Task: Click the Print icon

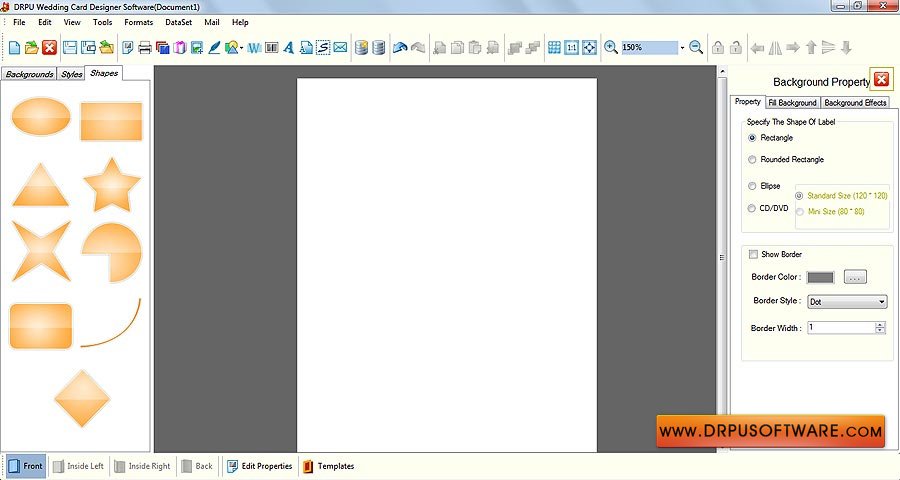Action: 145,48
